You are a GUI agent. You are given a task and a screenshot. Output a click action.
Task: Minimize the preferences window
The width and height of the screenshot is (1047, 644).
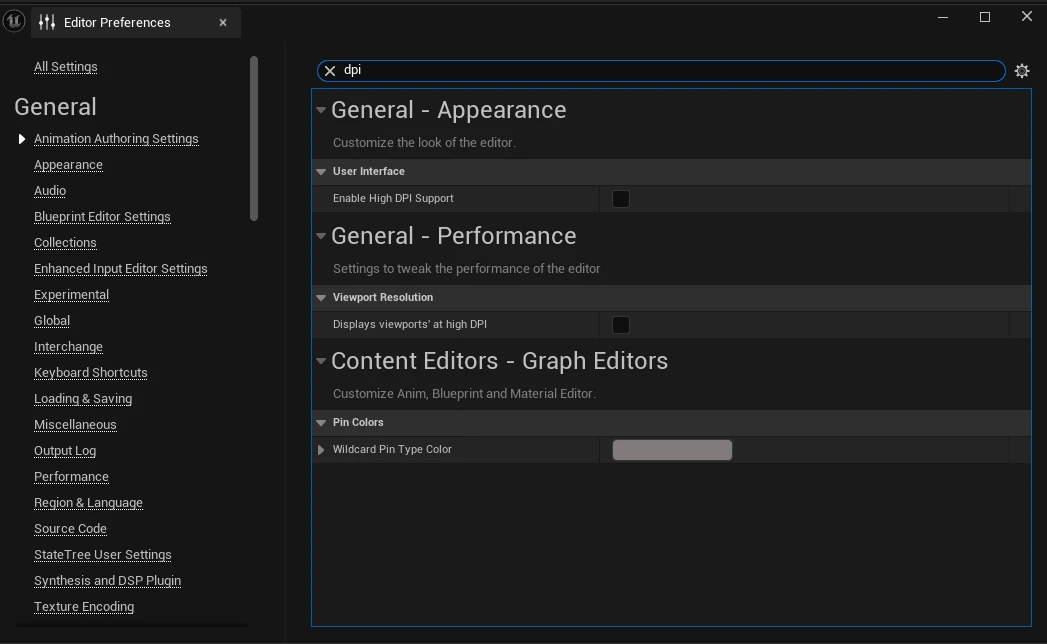(x=942, y=17)
